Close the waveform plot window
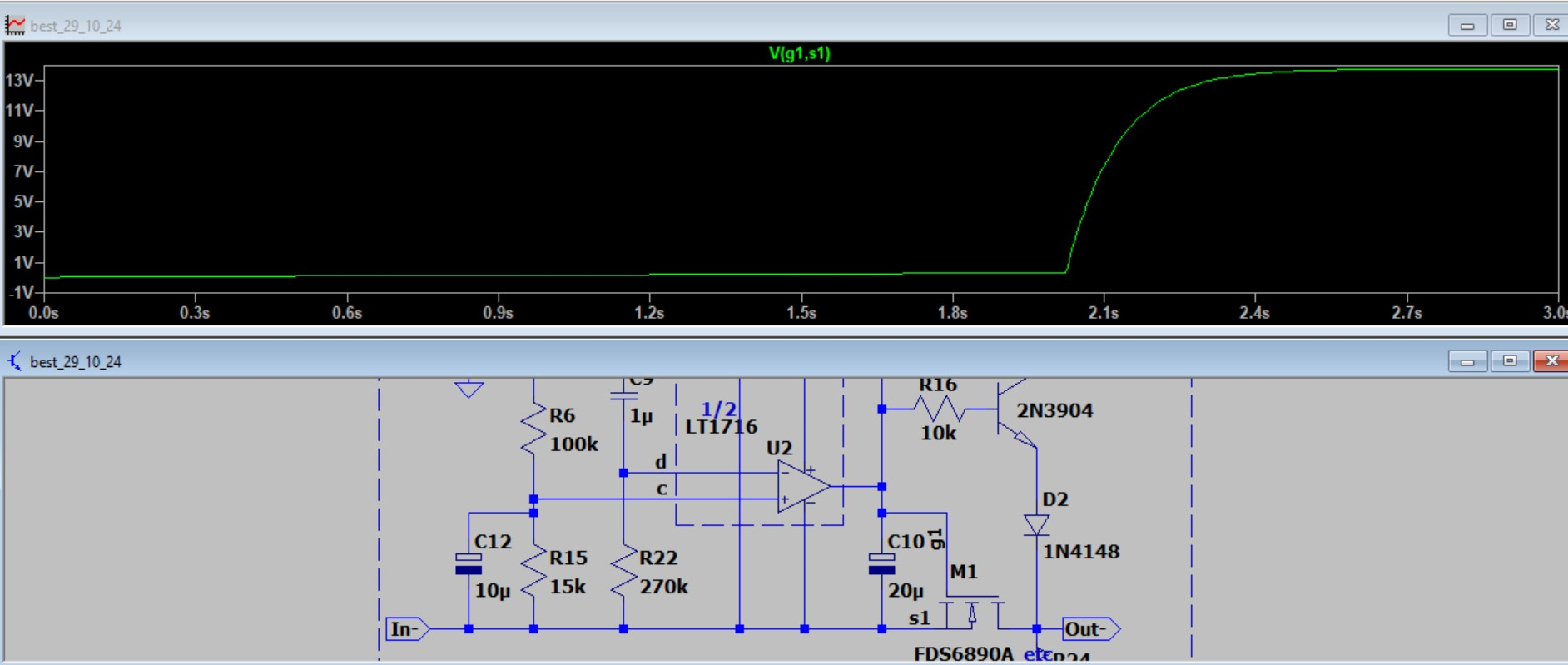 tap(1551, 25)
